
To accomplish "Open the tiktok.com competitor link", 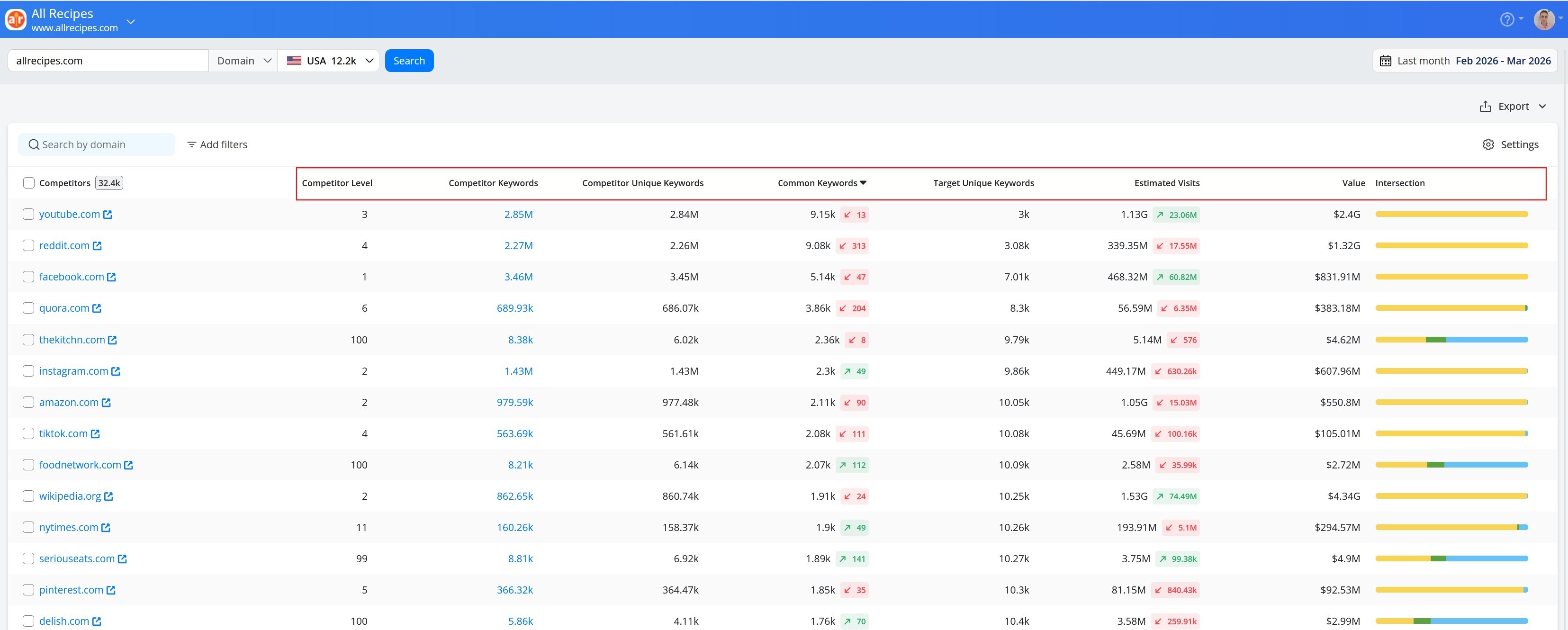I will (63, 433).
